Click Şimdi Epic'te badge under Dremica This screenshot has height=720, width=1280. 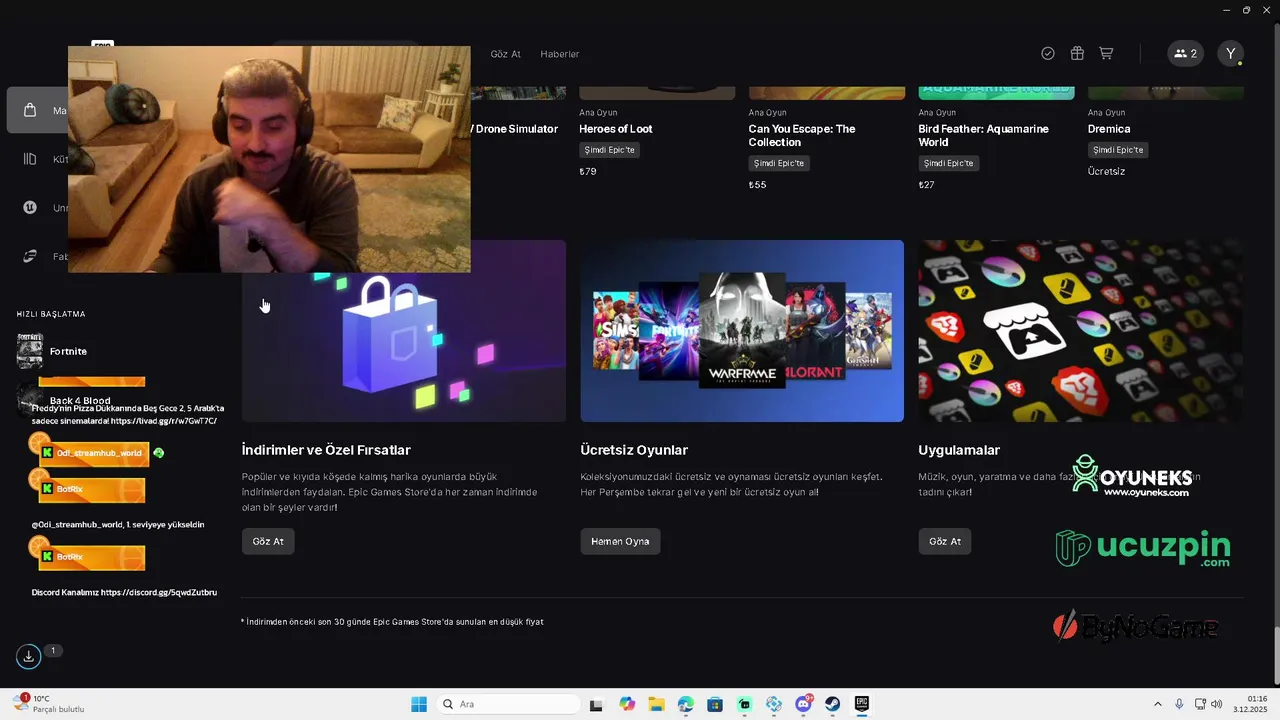point(1118,150)
